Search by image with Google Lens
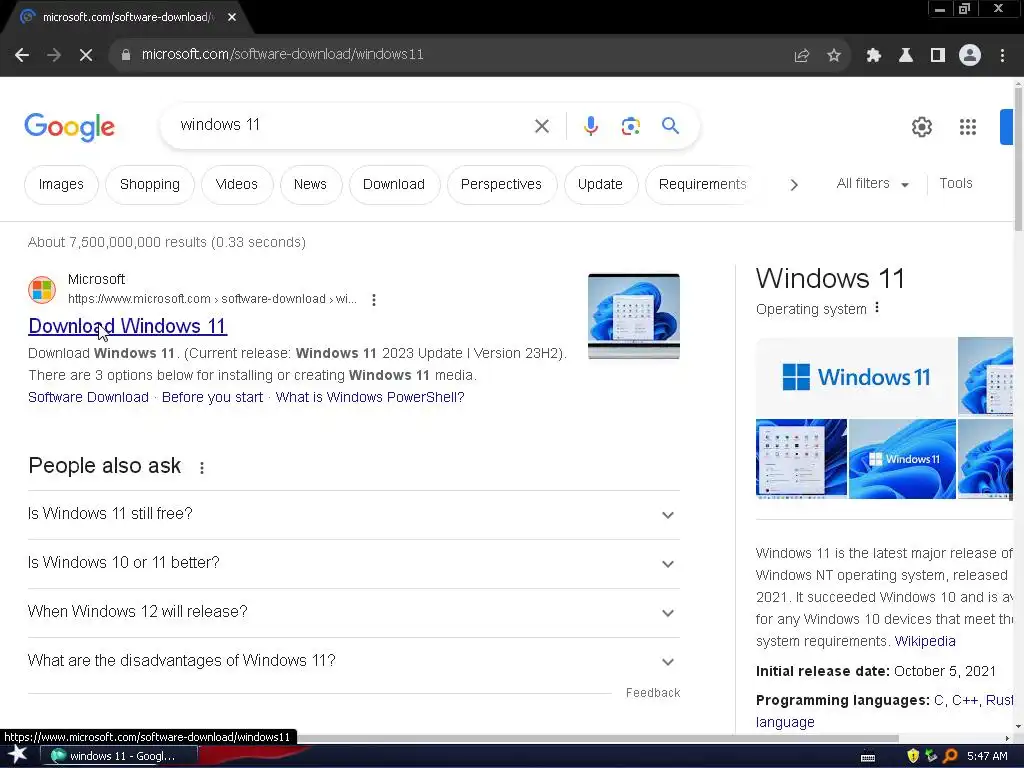 (630, 126)
